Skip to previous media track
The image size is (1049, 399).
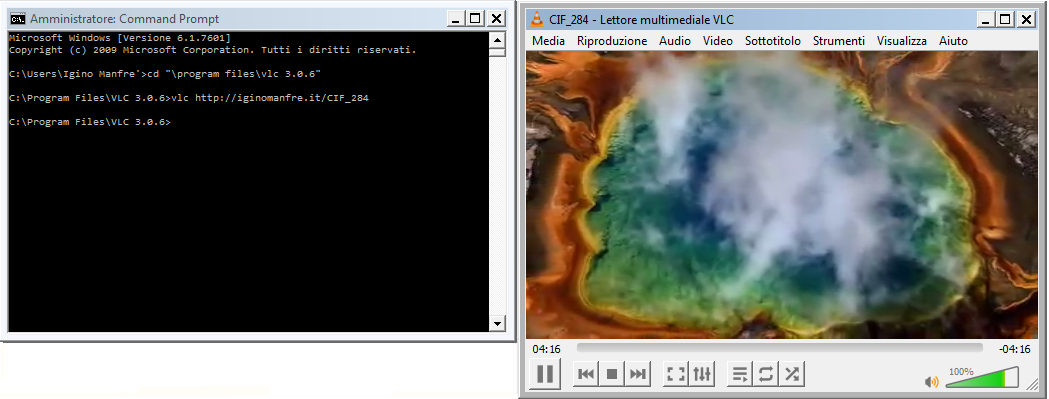tap(586, 374)
